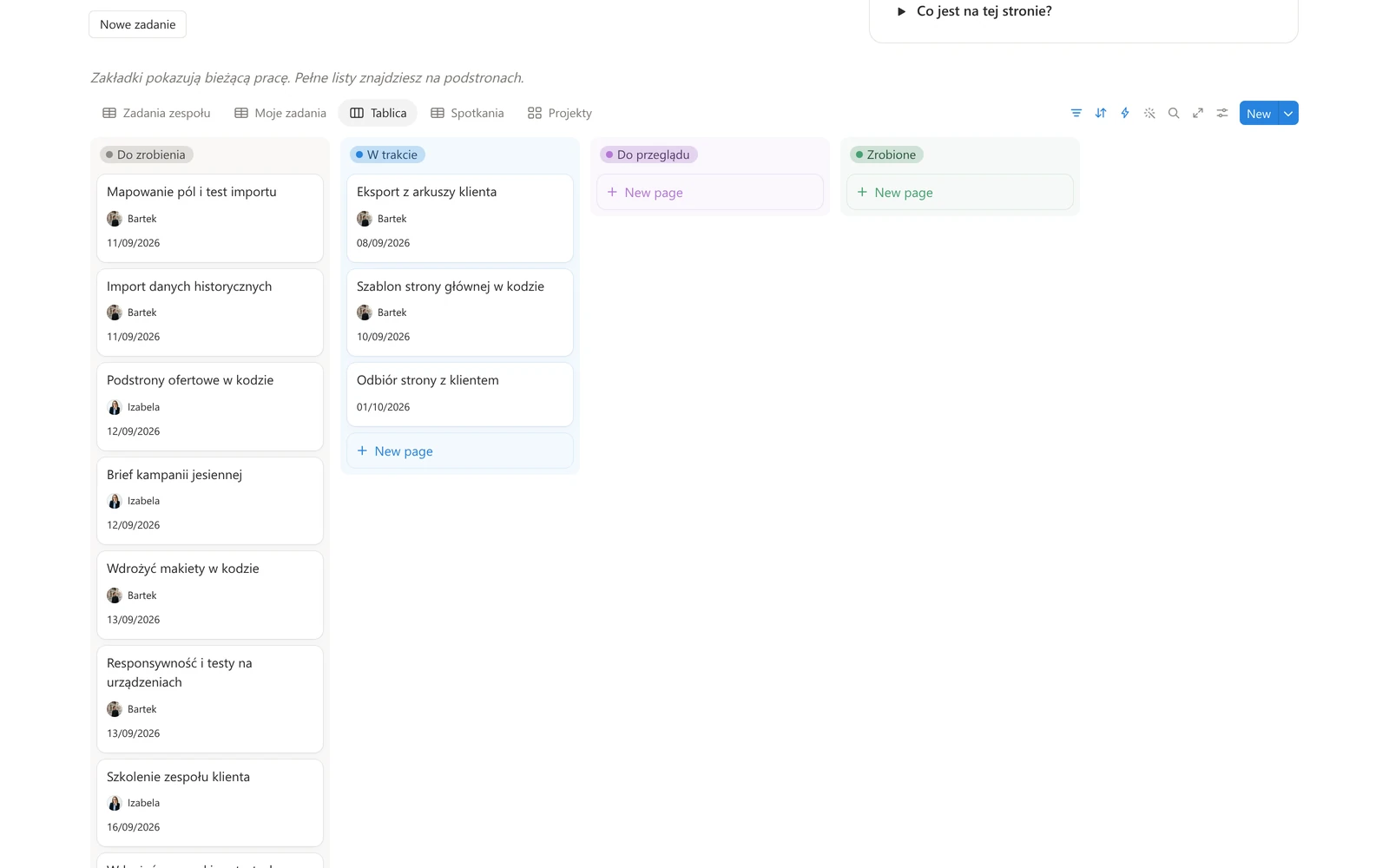Click the Zrobione column label
1389x868 pixels.
click(886, 155)
